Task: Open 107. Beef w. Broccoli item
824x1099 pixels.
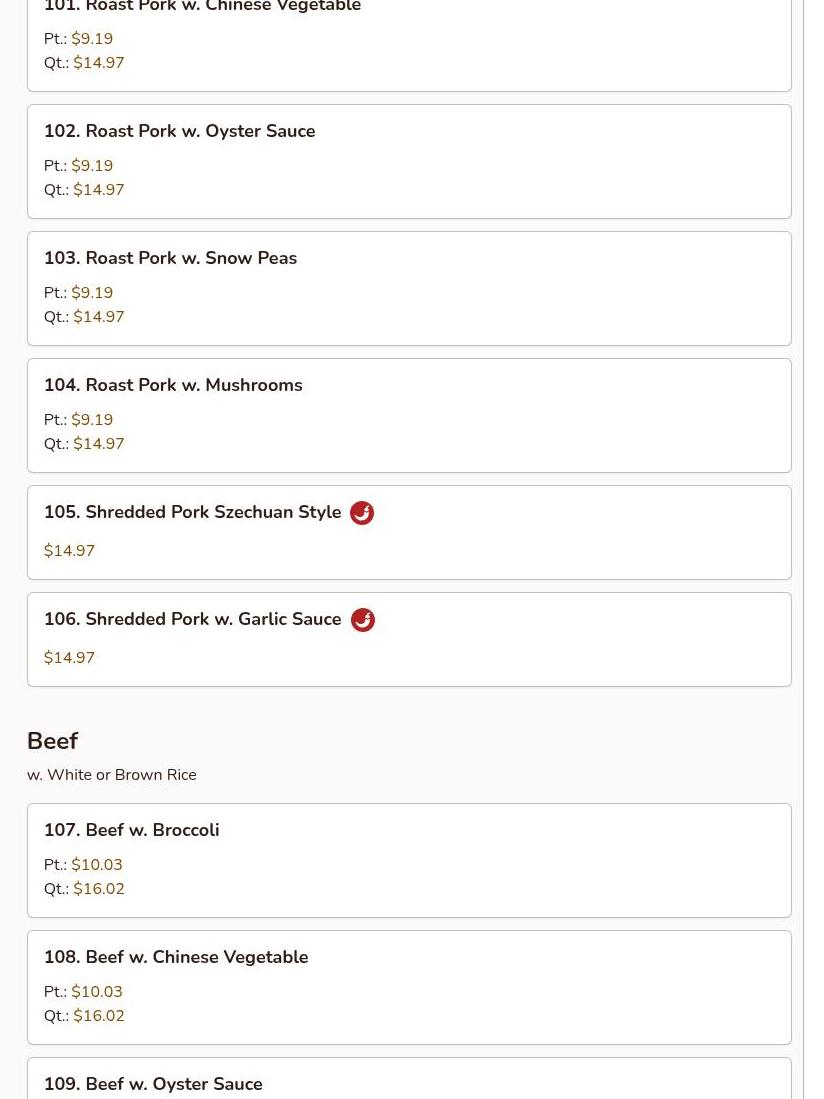Action: (x=409, y=861)
